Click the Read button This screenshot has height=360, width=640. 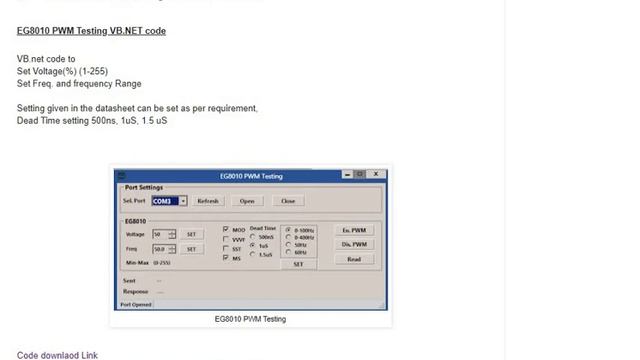[x=354, y=259]
